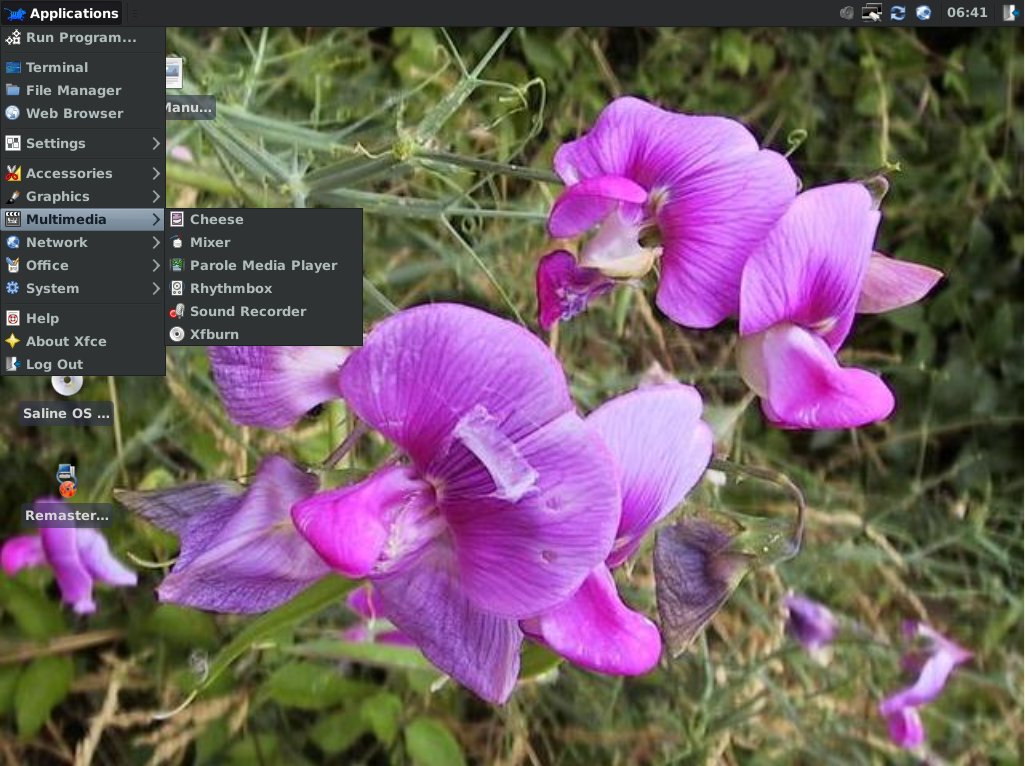The image size is (1025, 766).
Task: Click the Office pencil-cup icon
Action: (12, 265)
